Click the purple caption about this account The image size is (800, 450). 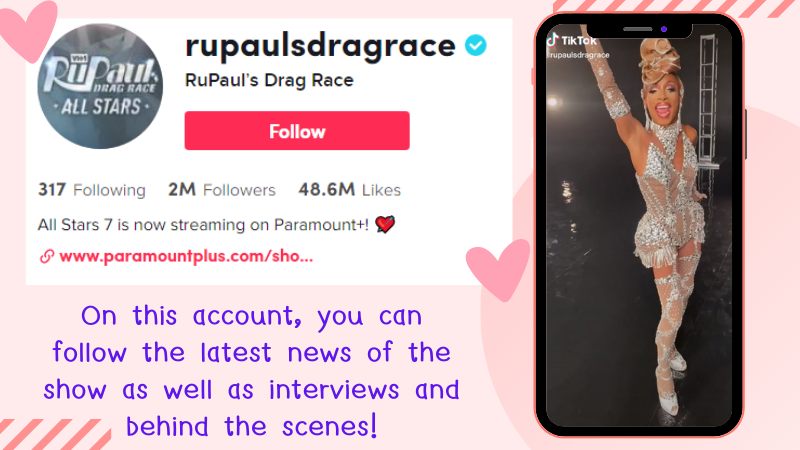point(251,371)
